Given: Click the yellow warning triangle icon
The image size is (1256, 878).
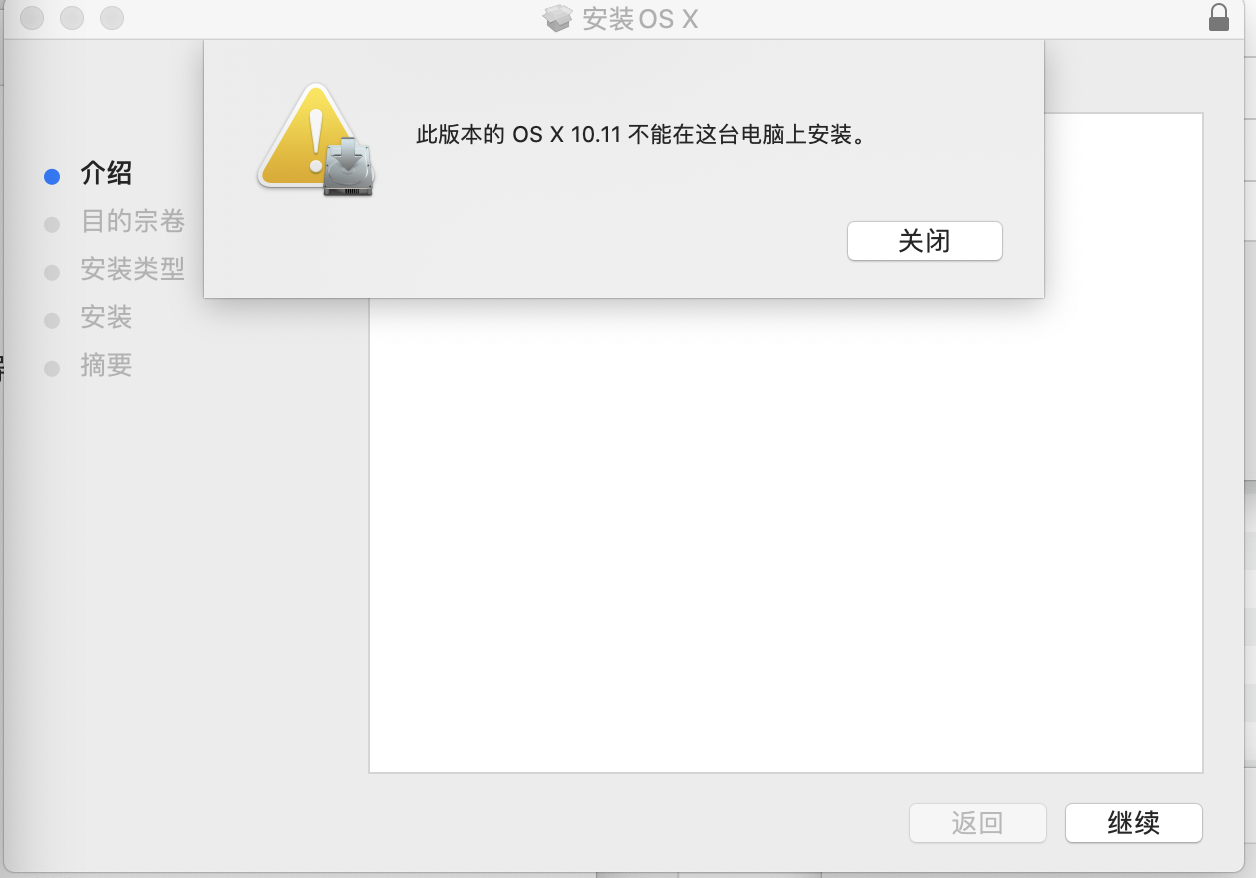Looking at the screenshot, I should (308, 136).
